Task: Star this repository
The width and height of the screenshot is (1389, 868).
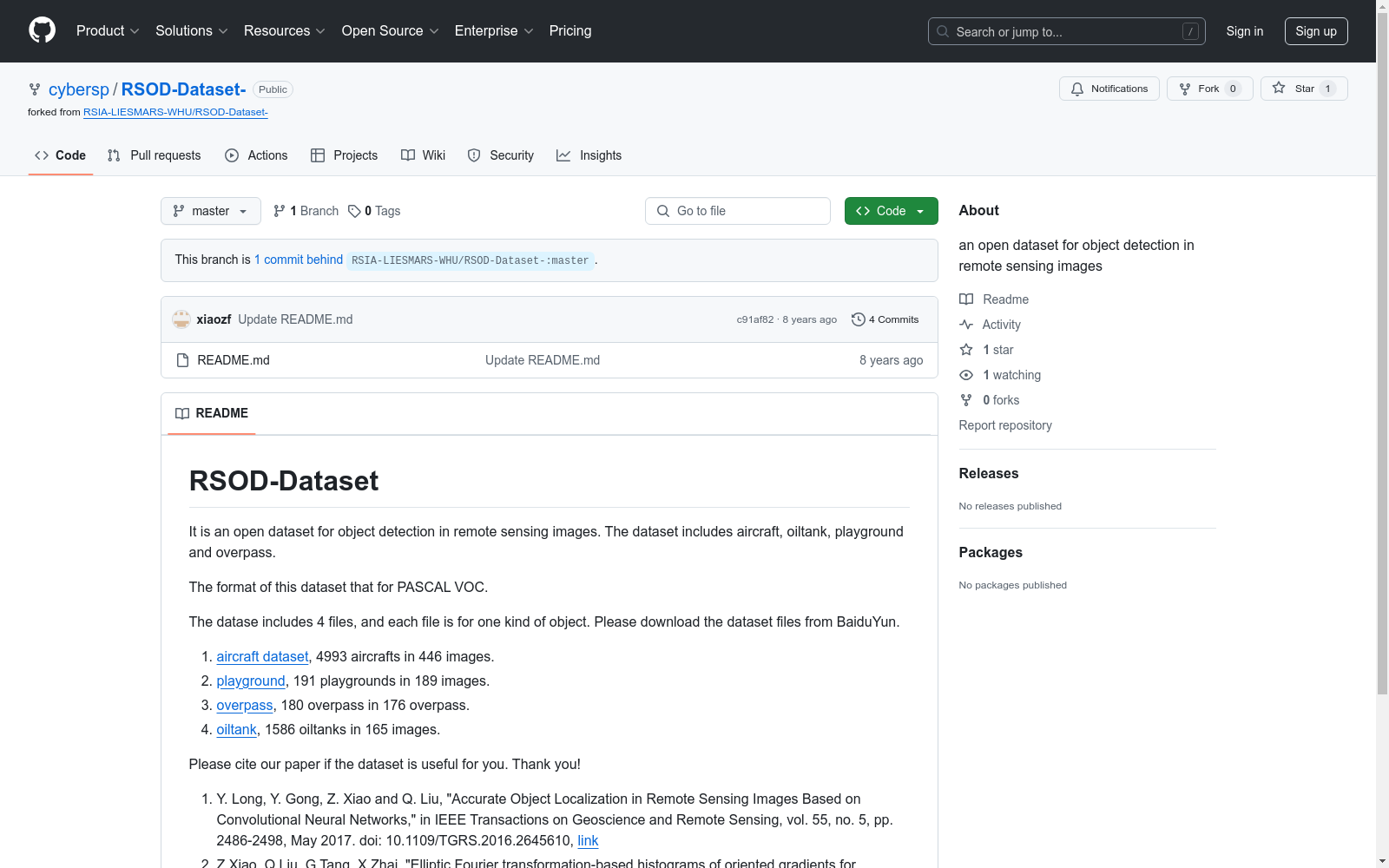Action: [1304, 89]
